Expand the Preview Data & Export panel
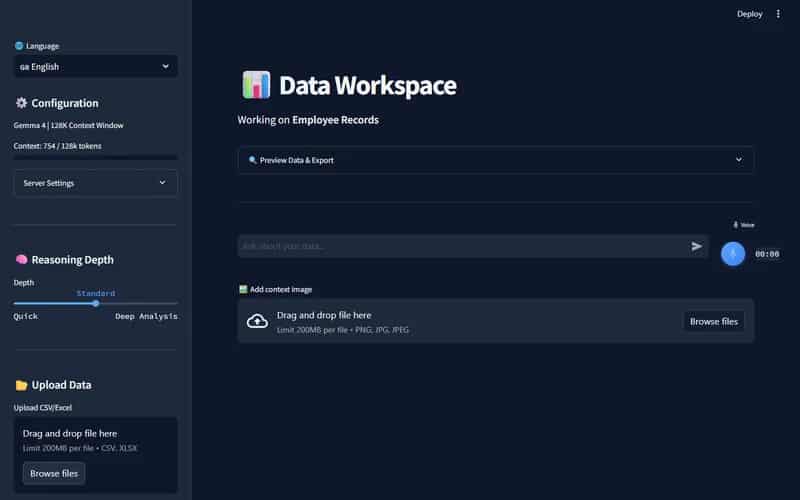Viewport: 800px width, 500px height. tap(495, 160)
